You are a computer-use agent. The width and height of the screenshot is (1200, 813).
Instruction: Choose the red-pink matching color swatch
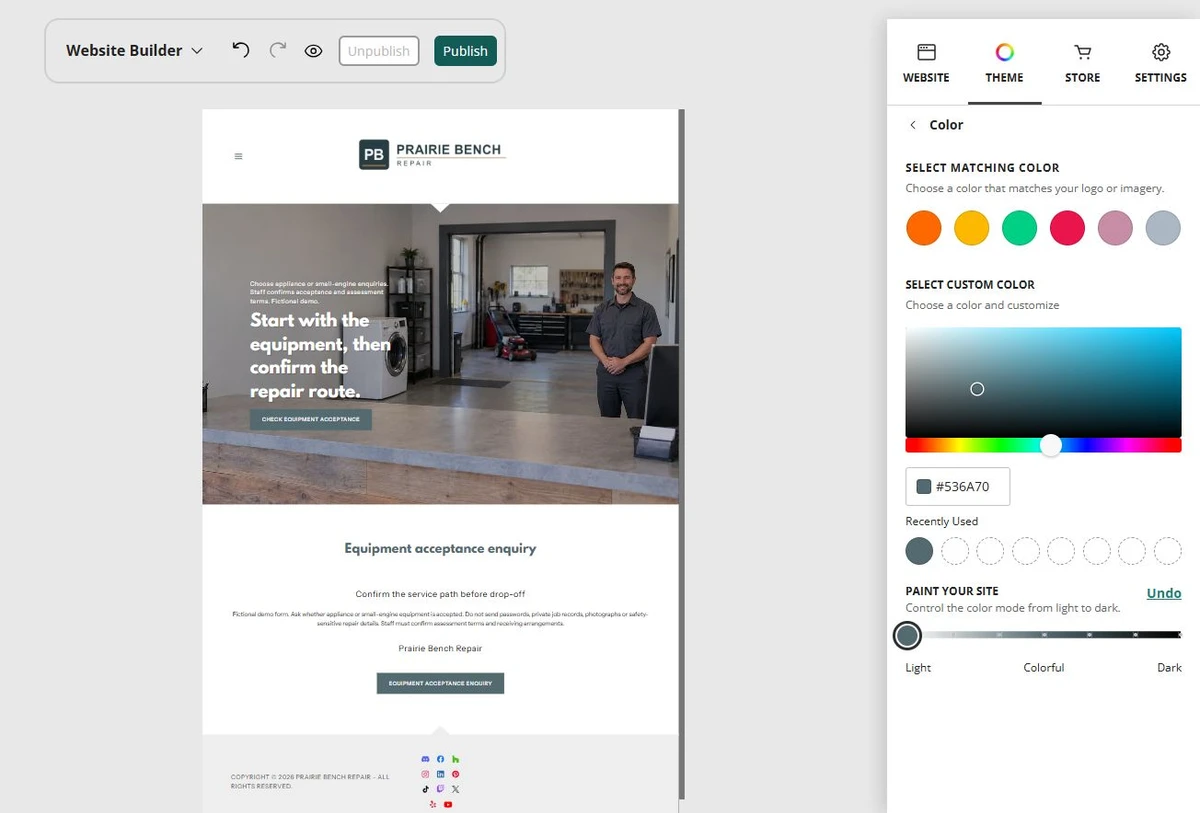tap(1067, 228)
